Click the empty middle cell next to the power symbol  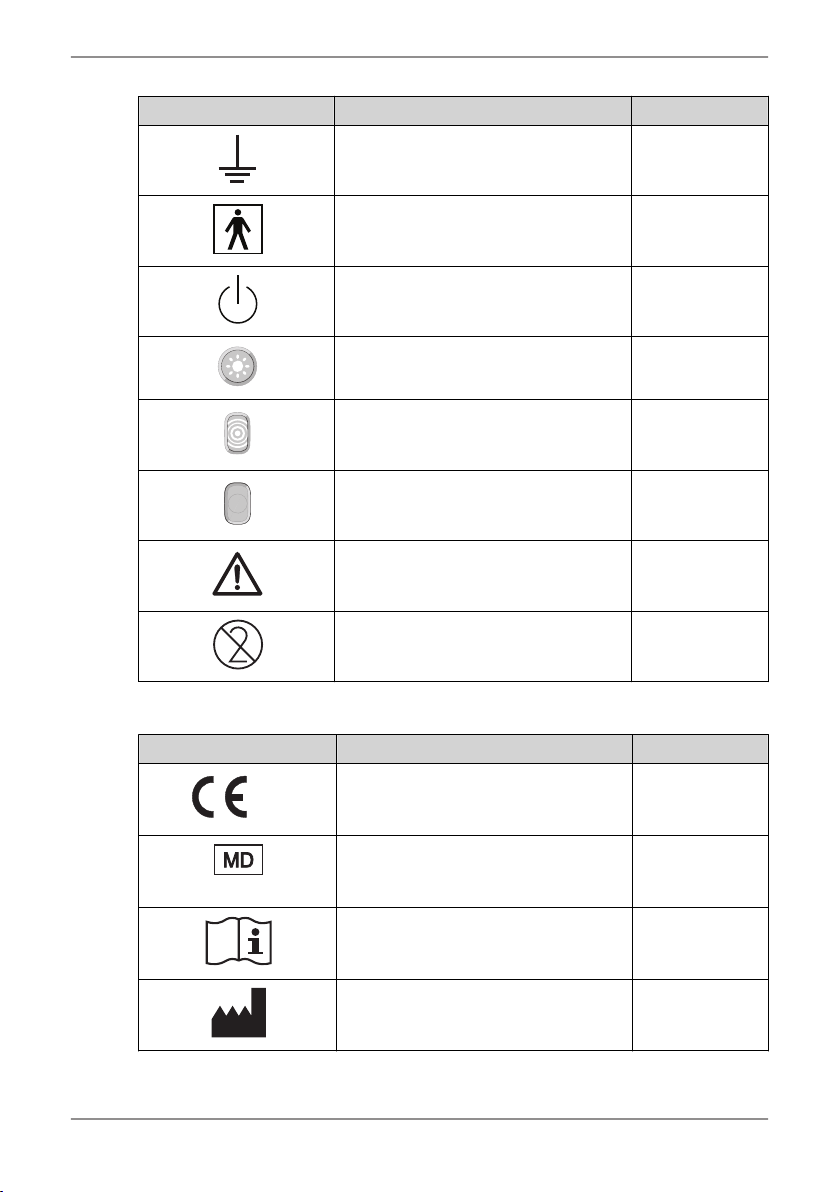(x=483, y=301)
